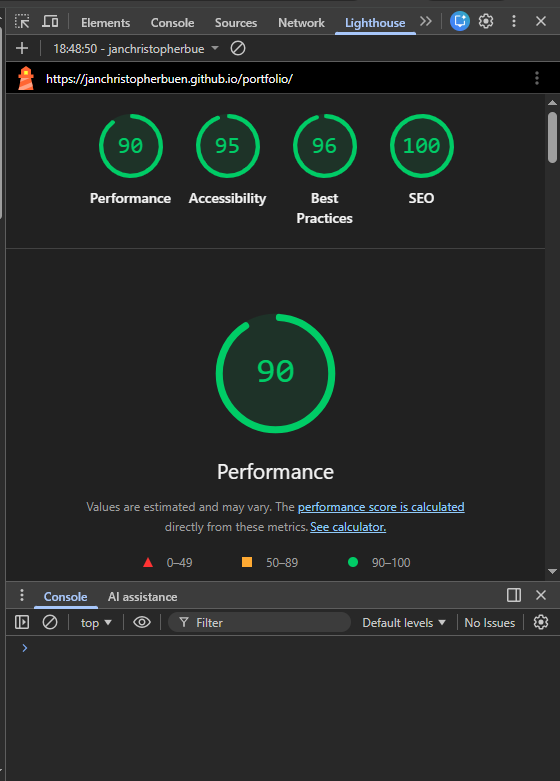Select the Console drawer tab
The image size is (560, 781).
(x=65, y=597)
